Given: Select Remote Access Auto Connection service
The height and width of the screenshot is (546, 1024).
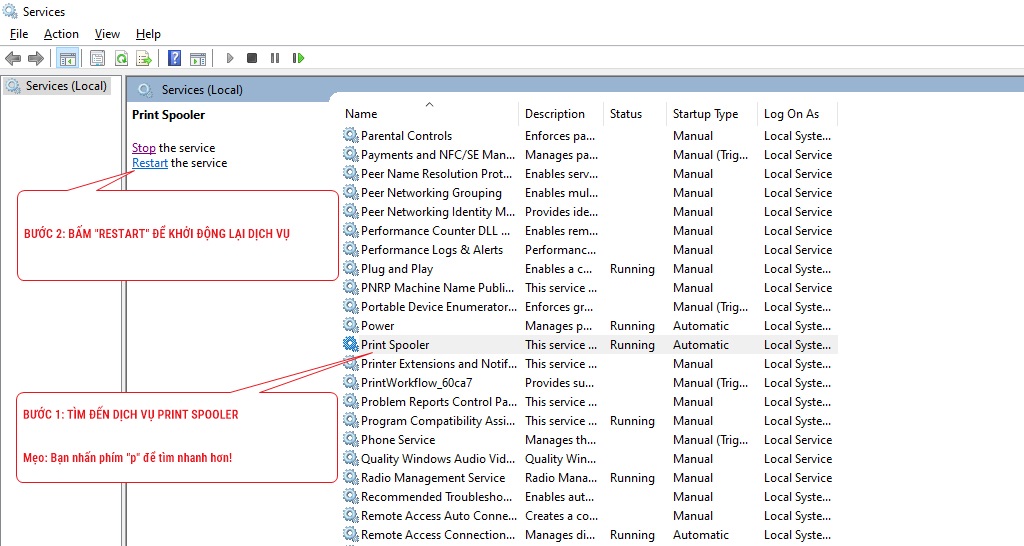Looking at the screenshot, I should (x=589, y=515).
